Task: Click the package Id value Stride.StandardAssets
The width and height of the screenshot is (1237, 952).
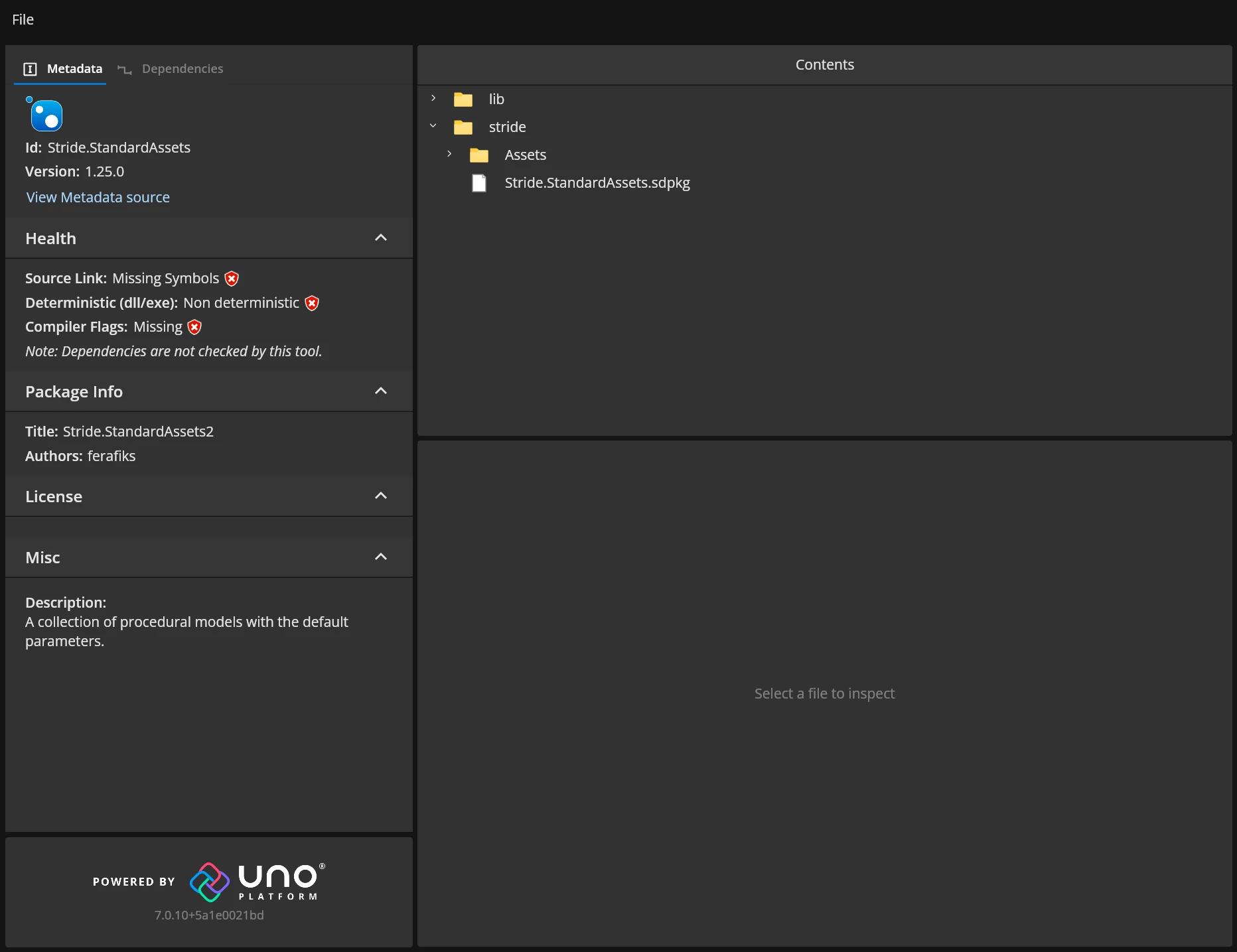Action: [119, 148]
